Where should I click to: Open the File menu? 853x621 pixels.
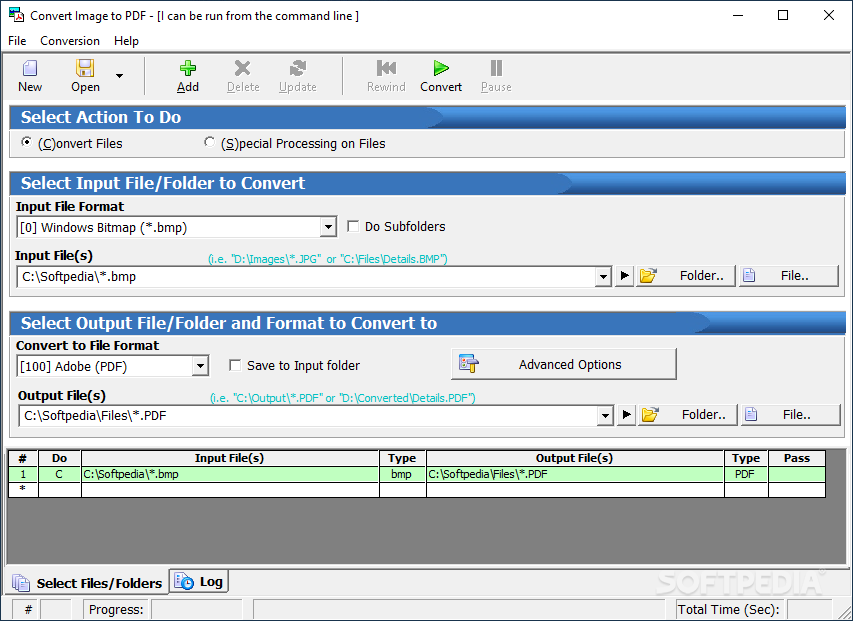point(17,41)
